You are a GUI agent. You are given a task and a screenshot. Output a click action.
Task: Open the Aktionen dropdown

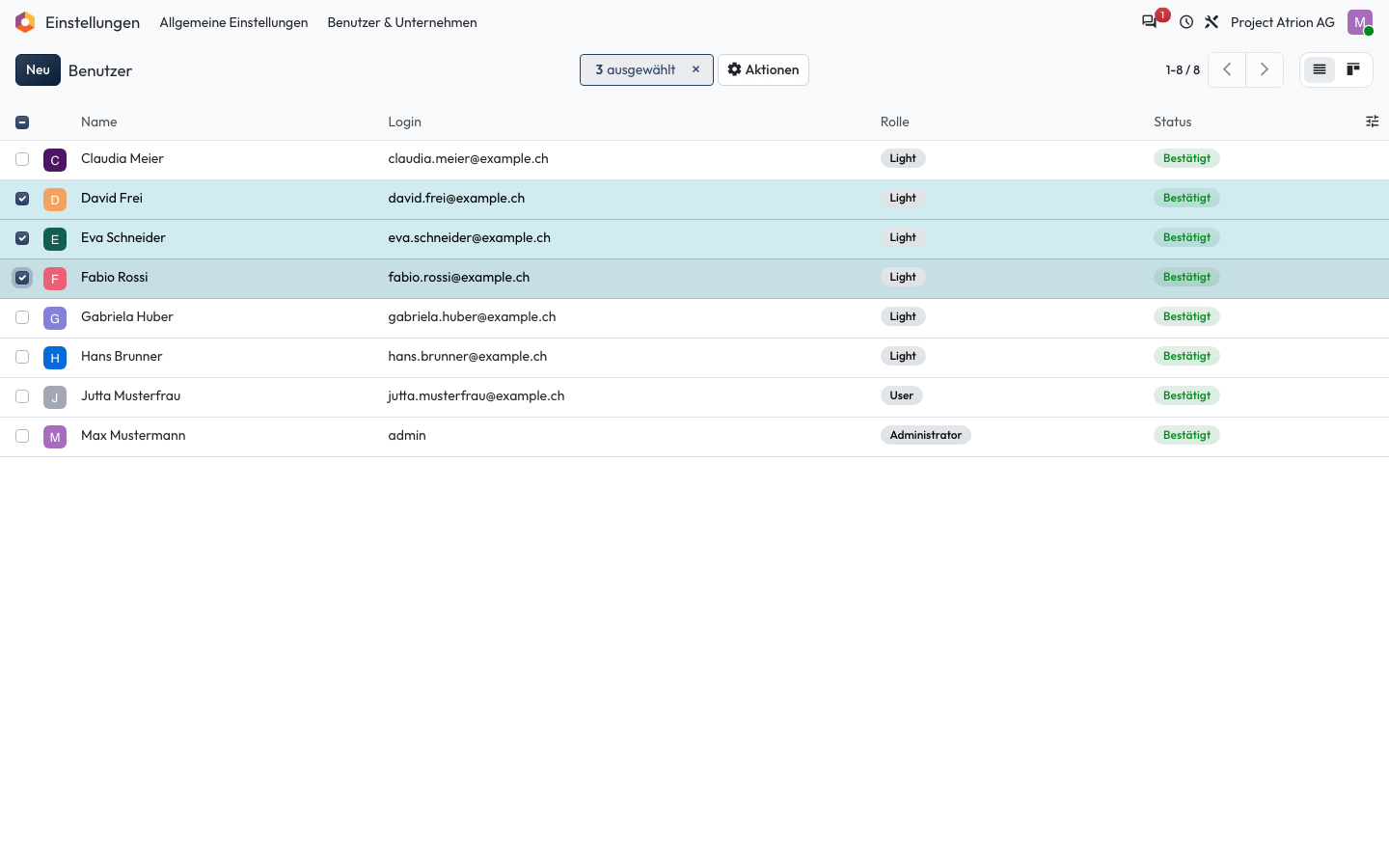(x=763, y=69)
